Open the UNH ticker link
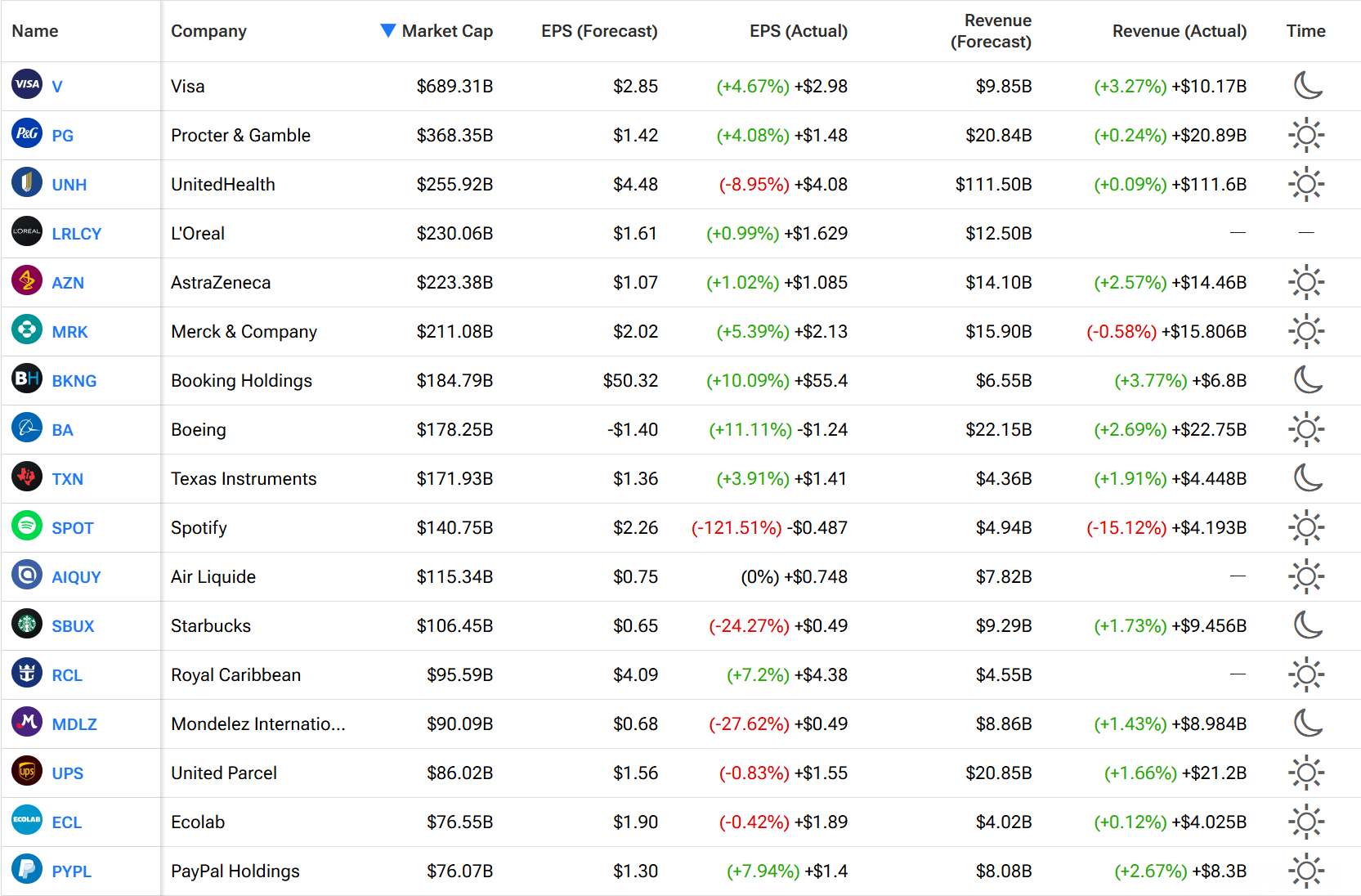The width and height of the screenshot is (1361, 896). tap(69, 185)
